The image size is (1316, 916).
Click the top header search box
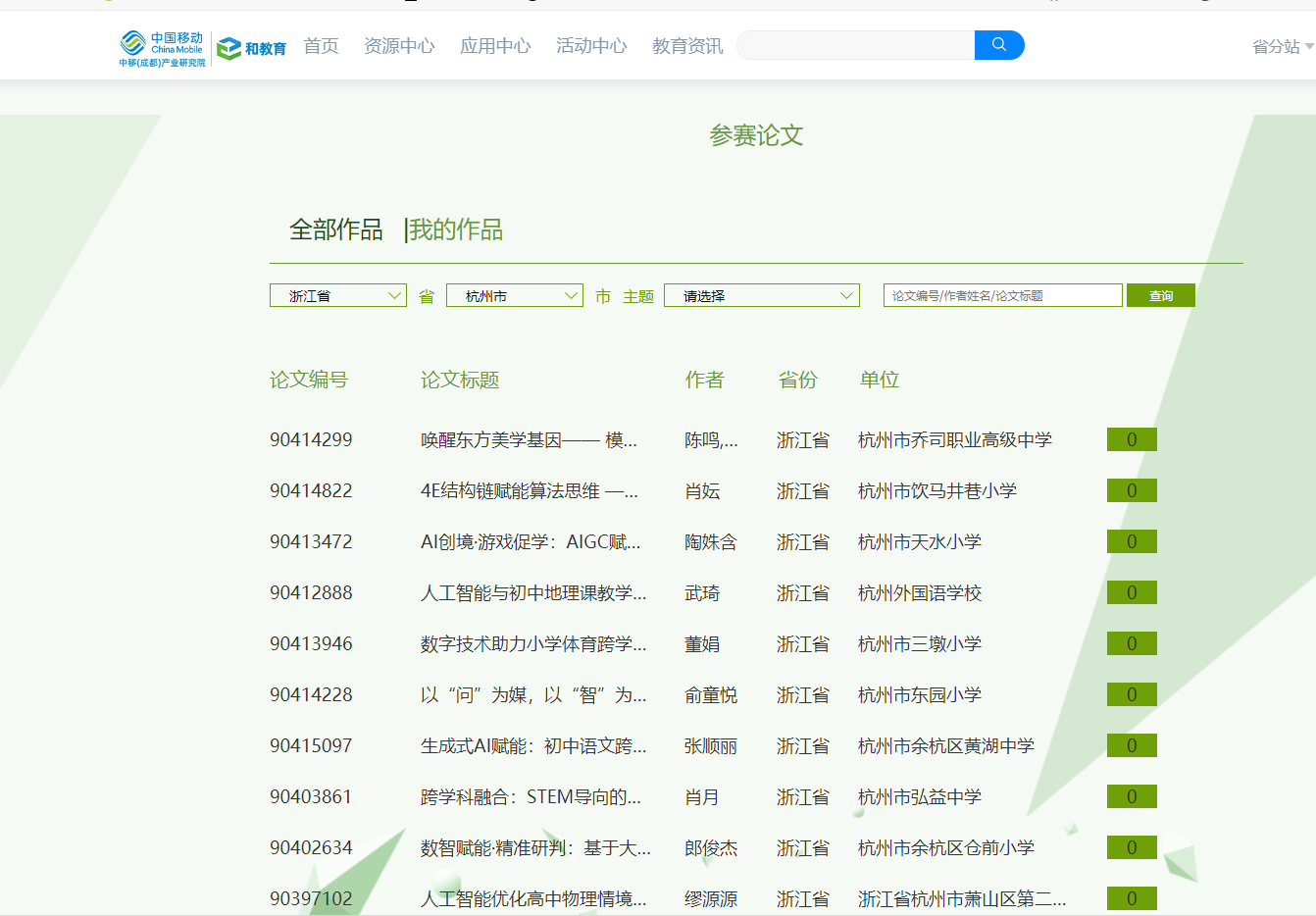coord(855,45)
